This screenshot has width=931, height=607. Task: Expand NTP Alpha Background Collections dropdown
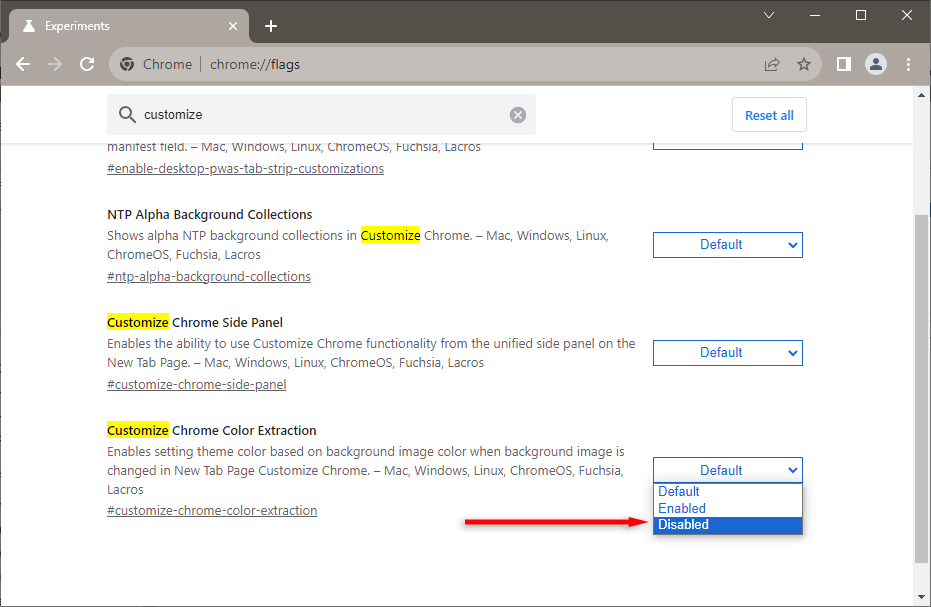click(x=727, y=245)
